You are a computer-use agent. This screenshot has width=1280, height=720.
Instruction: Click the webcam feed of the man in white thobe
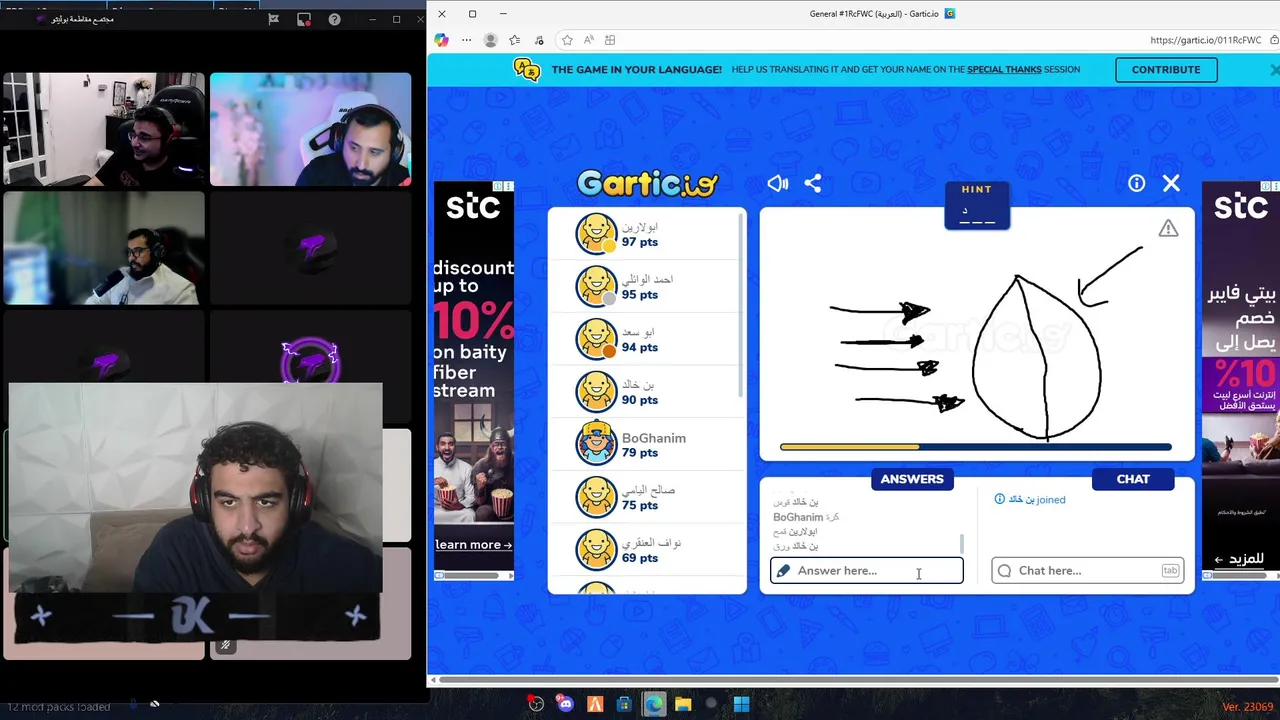(103, 248)
